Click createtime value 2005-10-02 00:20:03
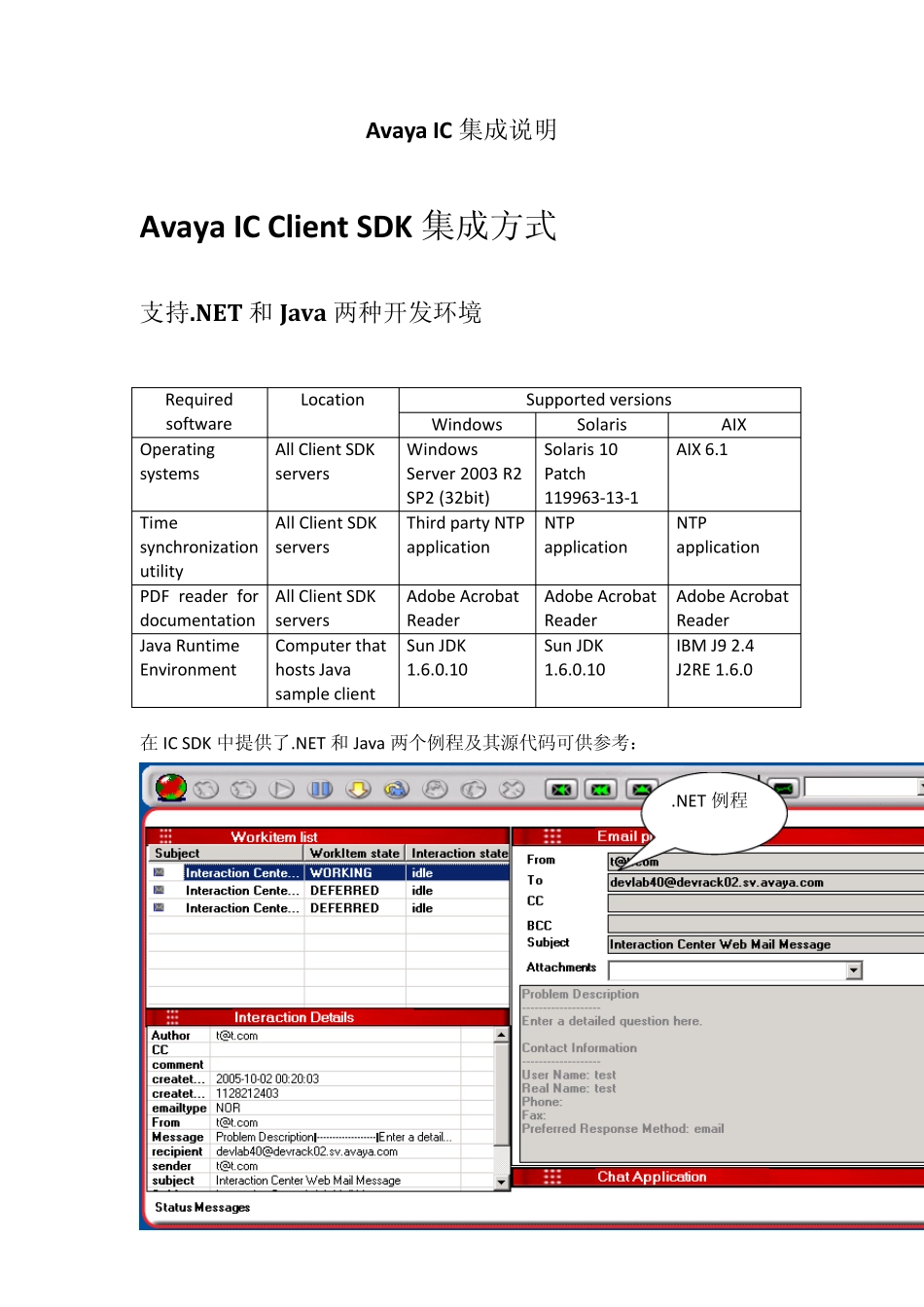The image size is (924, 1307). coord(267,1078)
